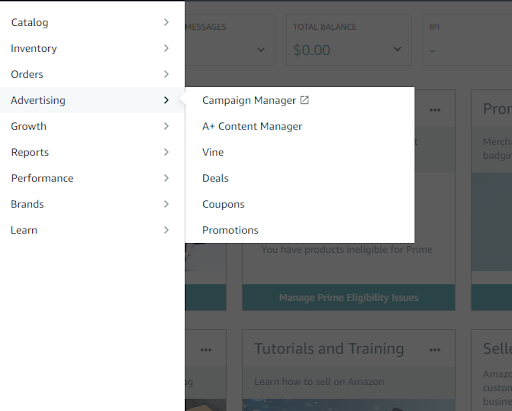Open the Growth submenu arrow
512x411 pixels.
click(166, 126)
